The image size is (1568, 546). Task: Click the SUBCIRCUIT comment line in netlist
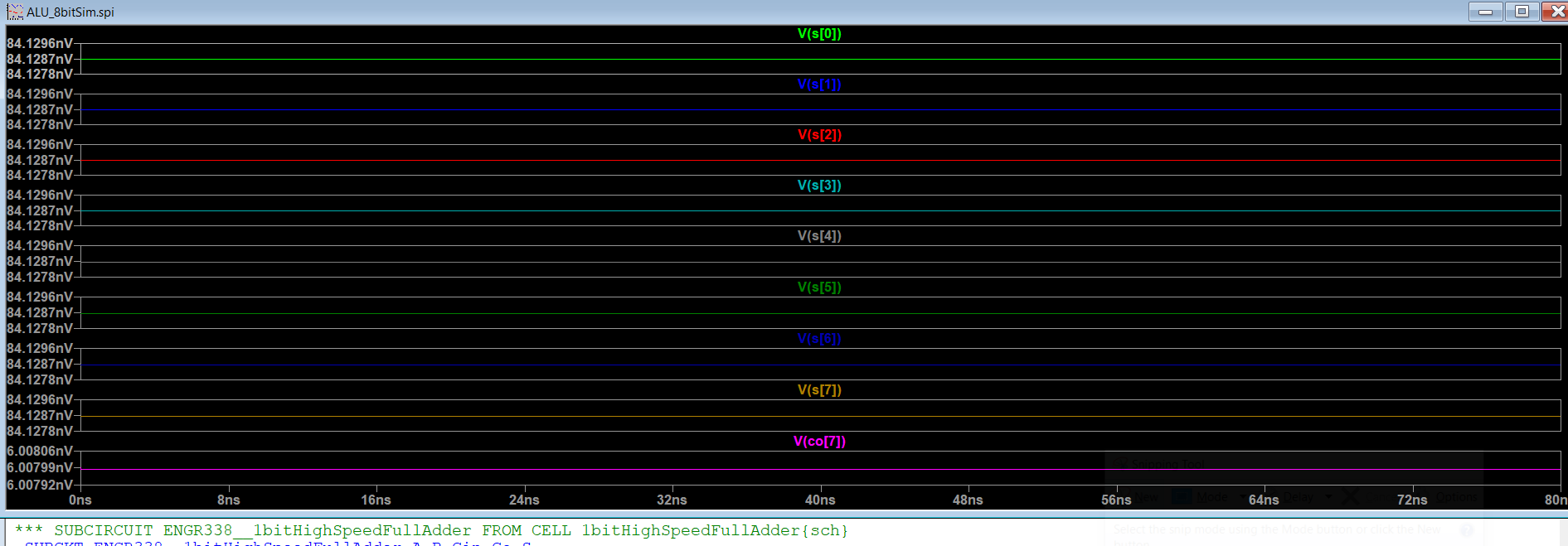(x=431, y=530)
